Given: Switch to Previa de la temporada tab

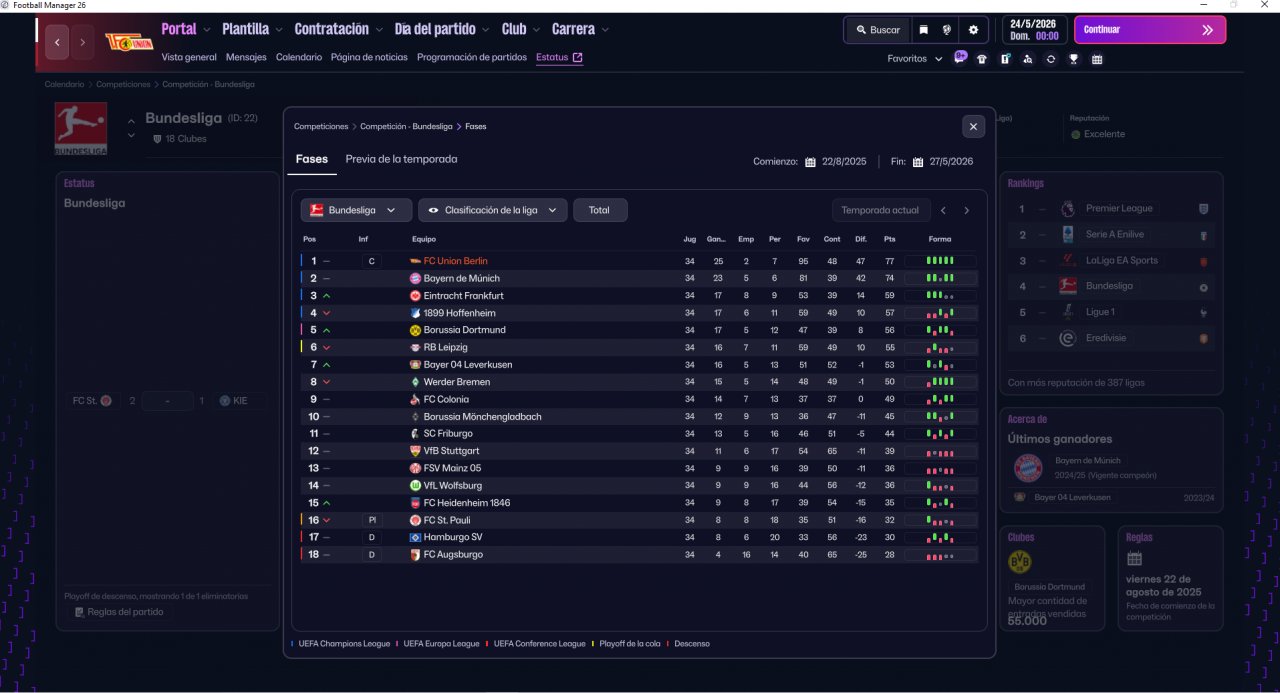Looking at the screenshot, I should tap(401, 159).
